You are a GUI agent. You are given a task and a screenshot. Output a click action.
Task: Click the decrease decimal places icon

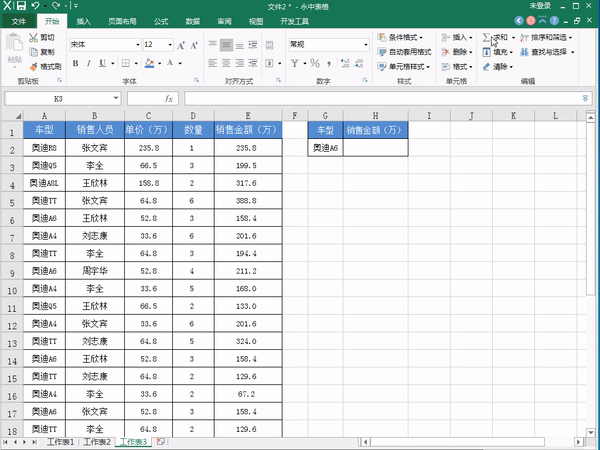[x=359, y=63]
